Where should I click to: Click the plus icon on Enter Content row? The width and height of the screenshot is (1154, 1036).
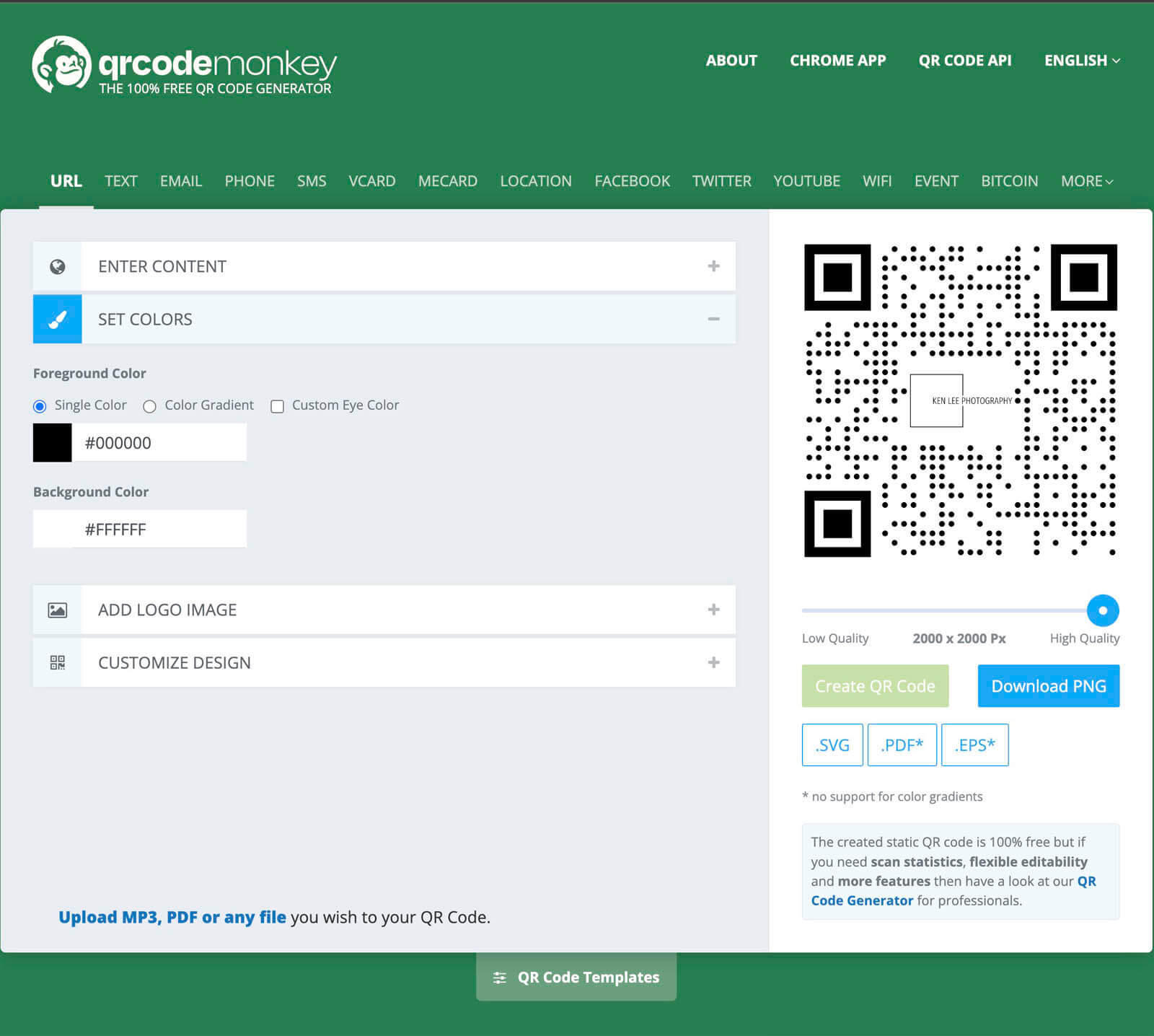click(713, 266)
